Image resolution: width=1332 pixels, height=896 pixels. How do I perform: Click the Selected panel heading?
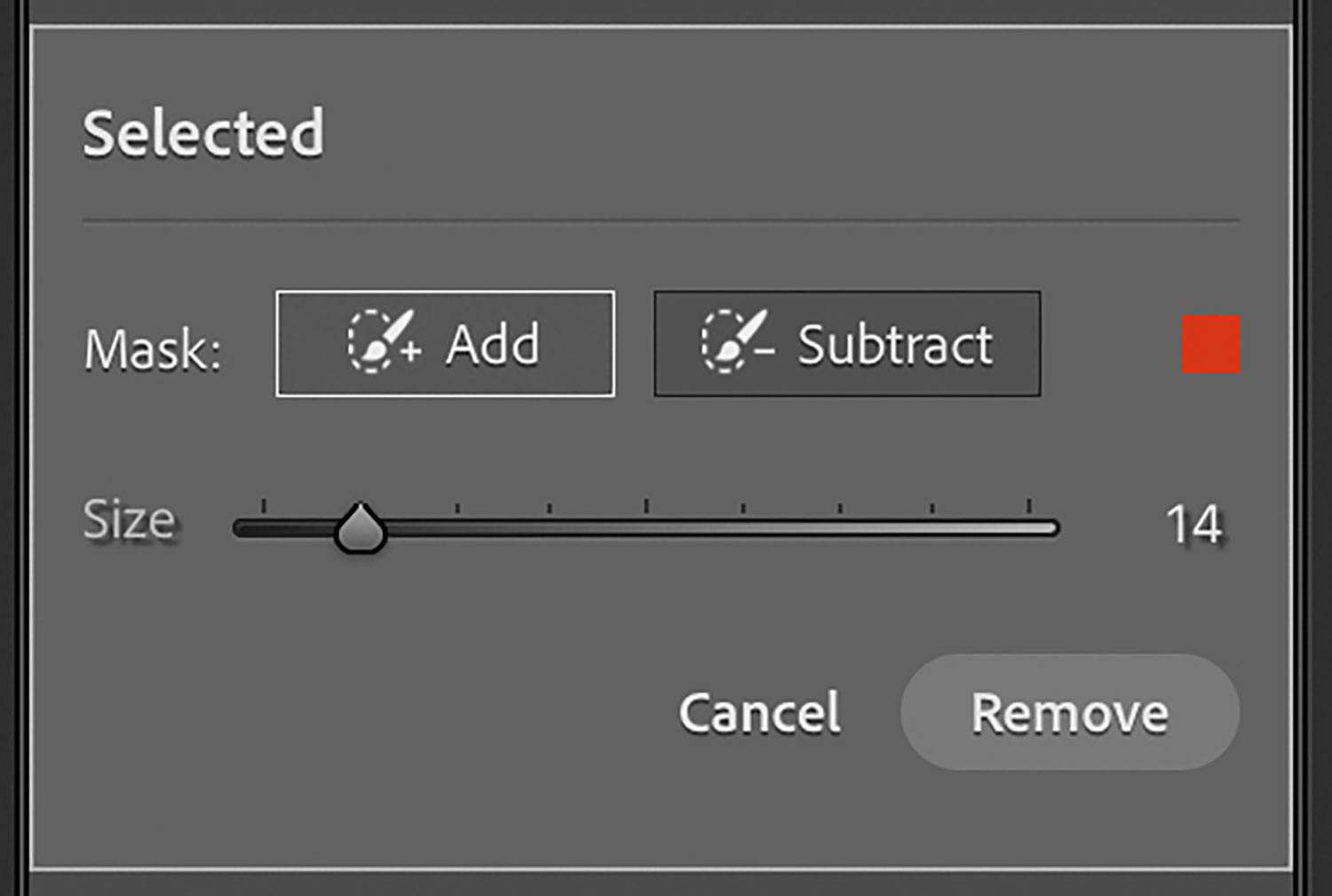click(203, 133)
